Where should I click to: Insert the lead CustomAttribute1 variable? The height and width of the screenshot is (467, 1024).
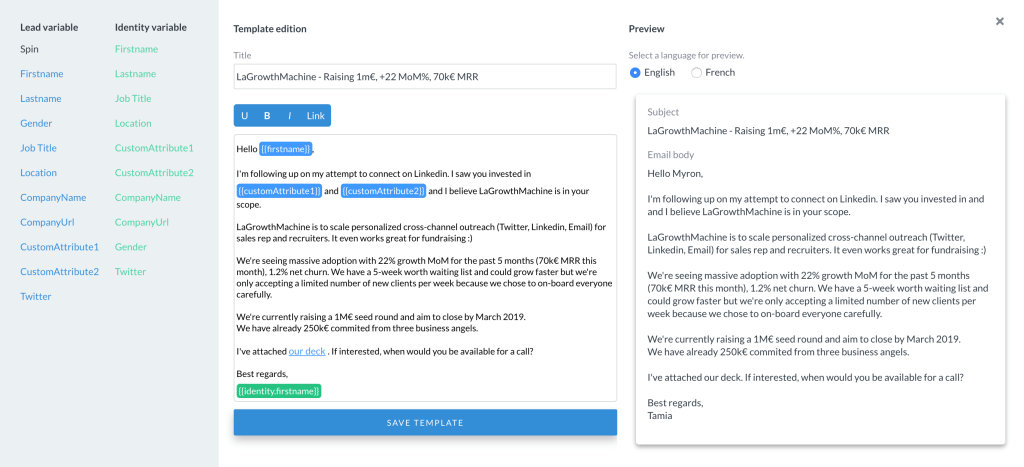(59, 247)
